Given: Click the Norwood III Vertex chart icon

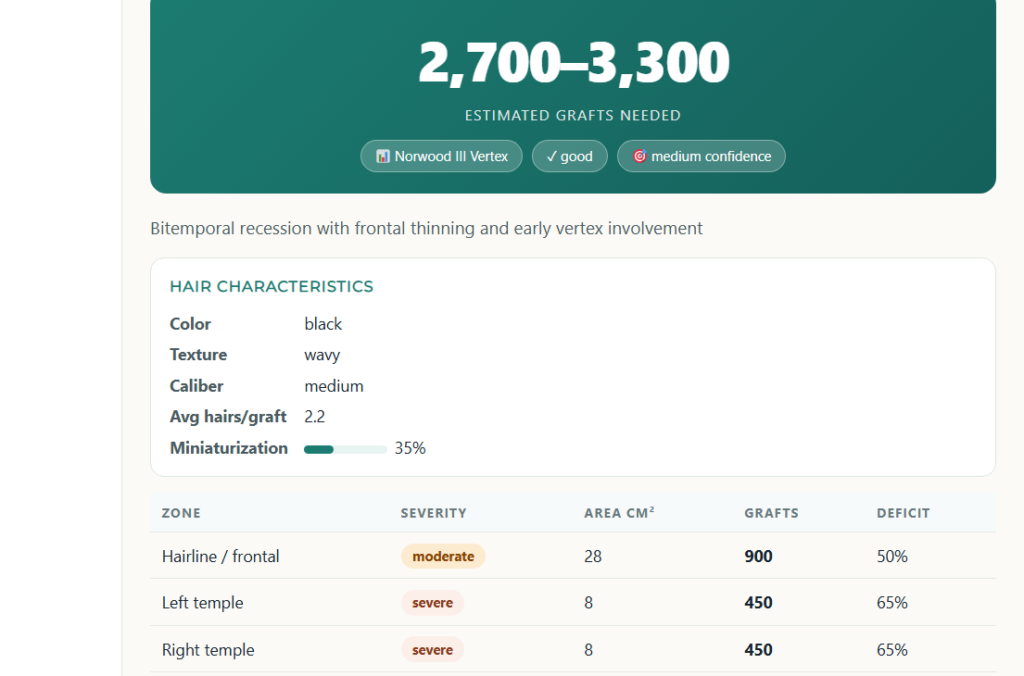Looking at the screenshot, I should point(383,156).
